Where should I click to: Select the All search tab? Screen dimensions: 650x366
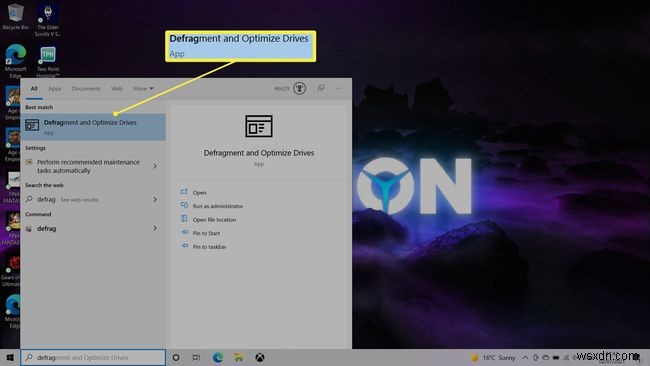pos(34,89)
